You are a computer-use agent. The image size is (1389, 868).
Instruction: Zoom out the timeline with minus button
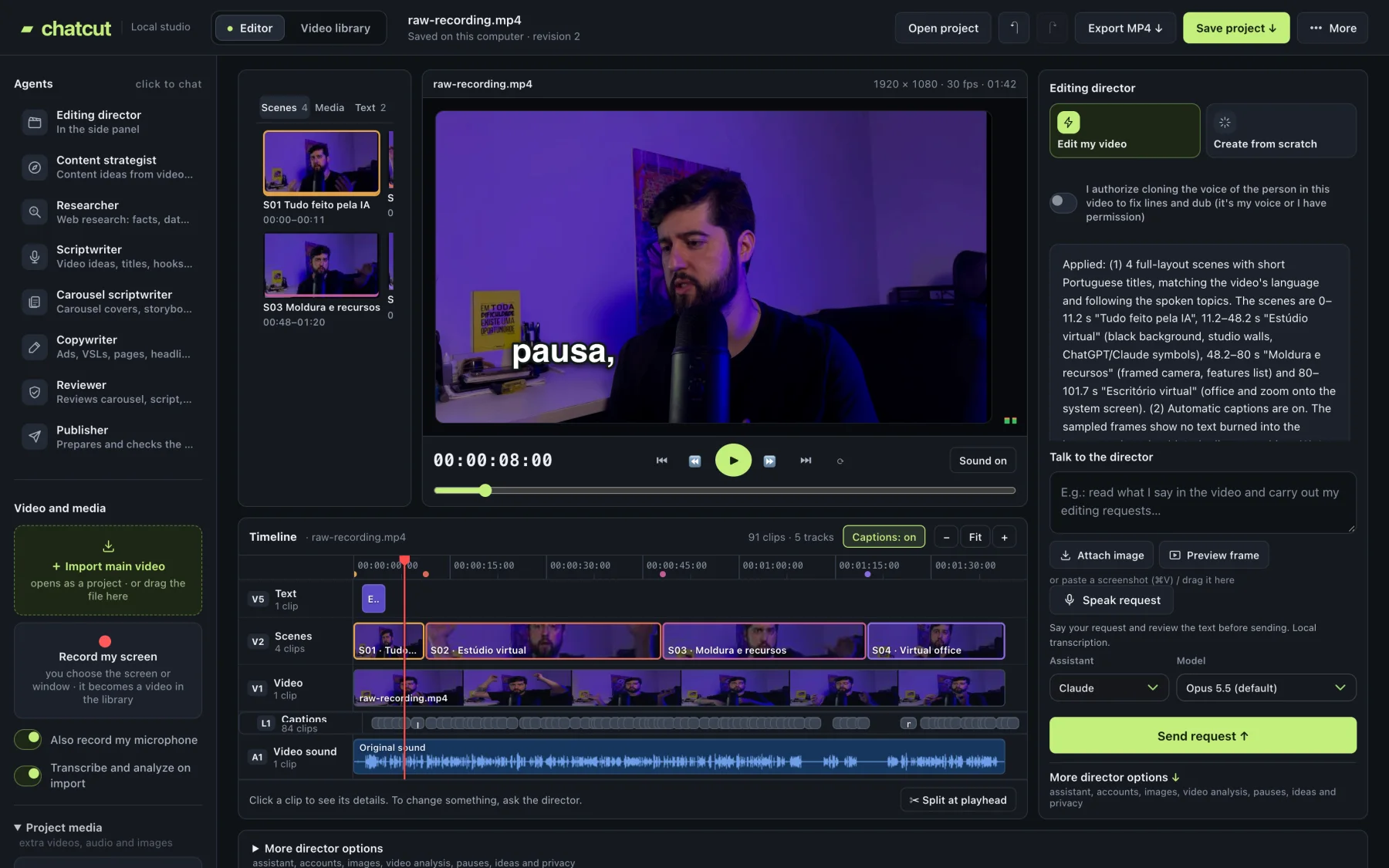coord(946,537)
